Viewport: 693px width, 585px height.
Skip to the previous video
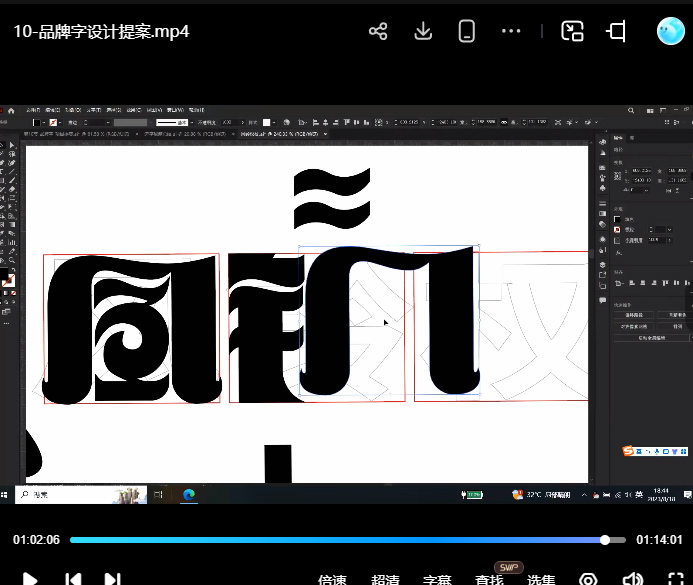click(72, 579)
